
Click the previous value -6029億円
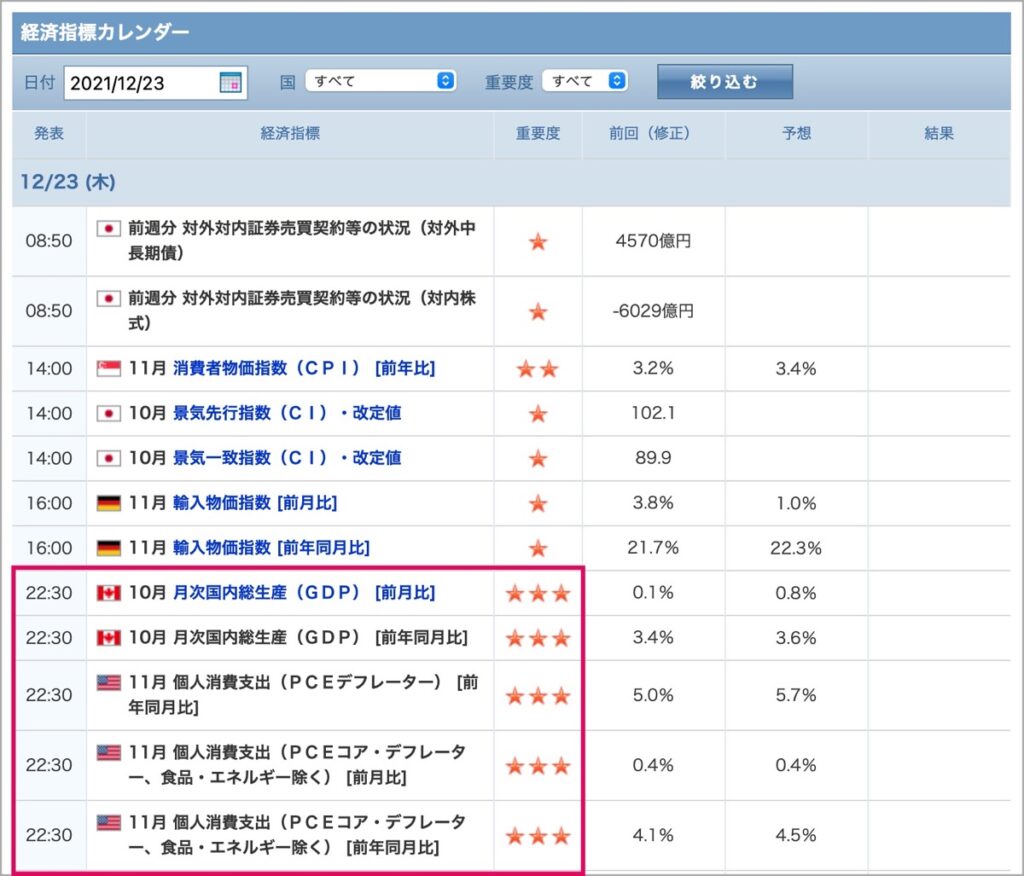(653, 311)
